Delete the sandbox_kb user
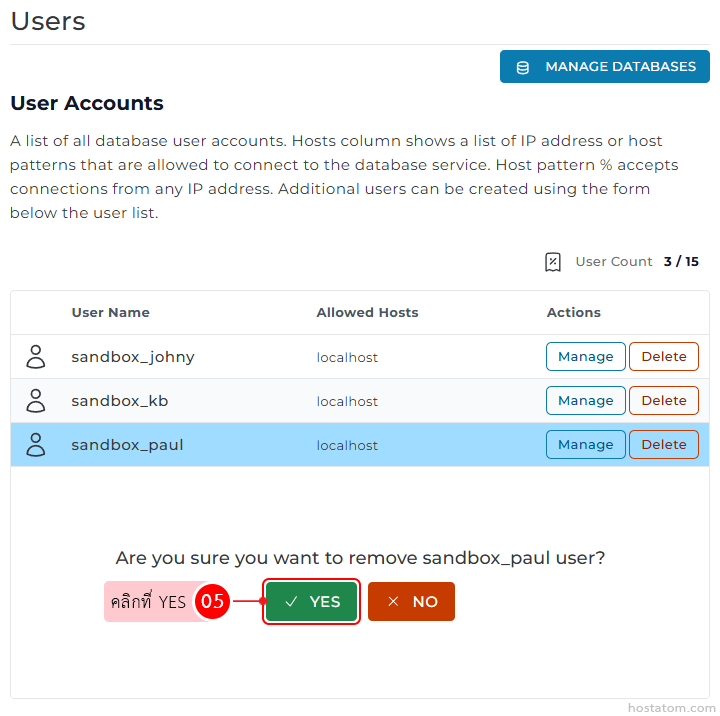 point(664,400)
